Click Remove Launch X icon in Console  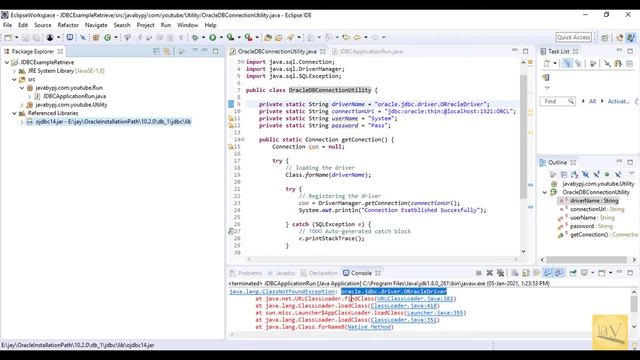(489, 273)
